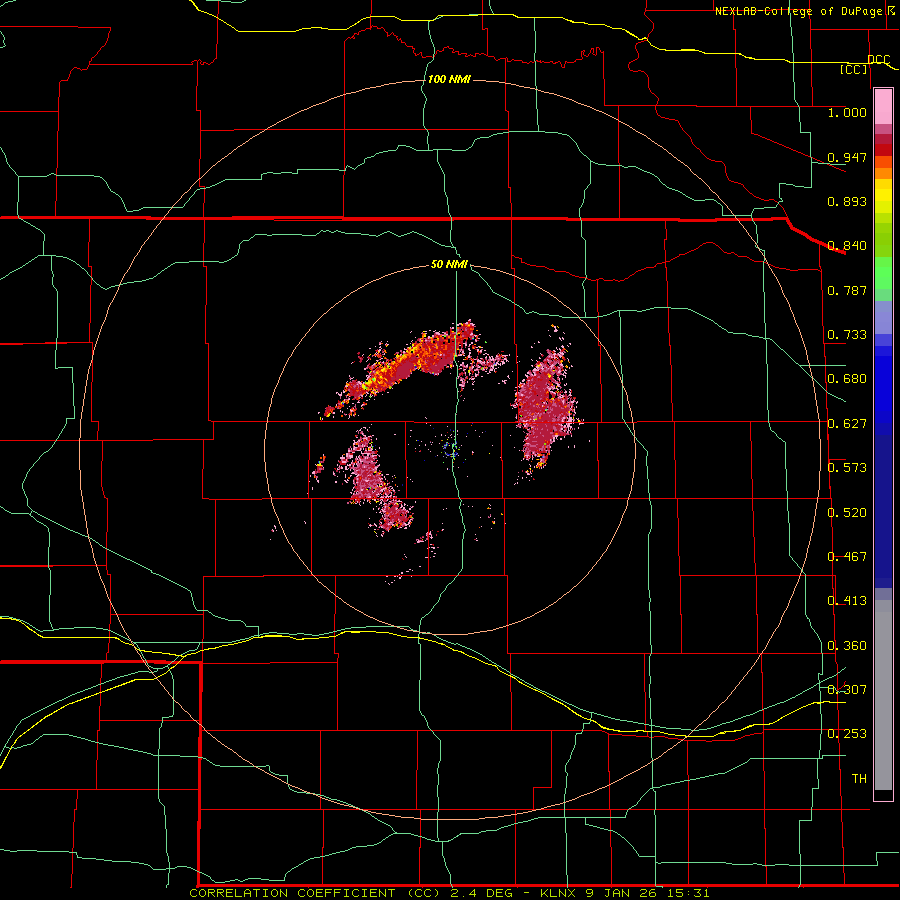
Task: Pick the orange segment of the color bar
Action: tap(883, 173)
